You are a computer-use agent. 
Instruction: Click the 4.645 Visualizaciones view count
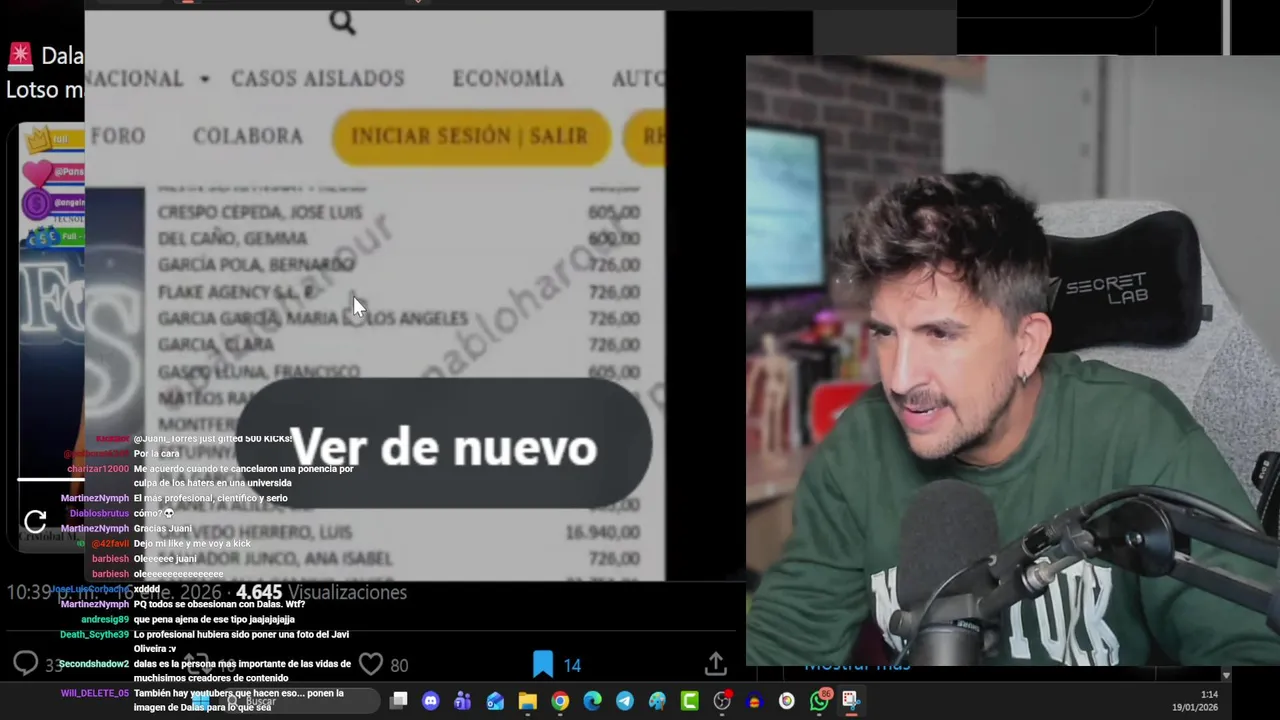321,593
